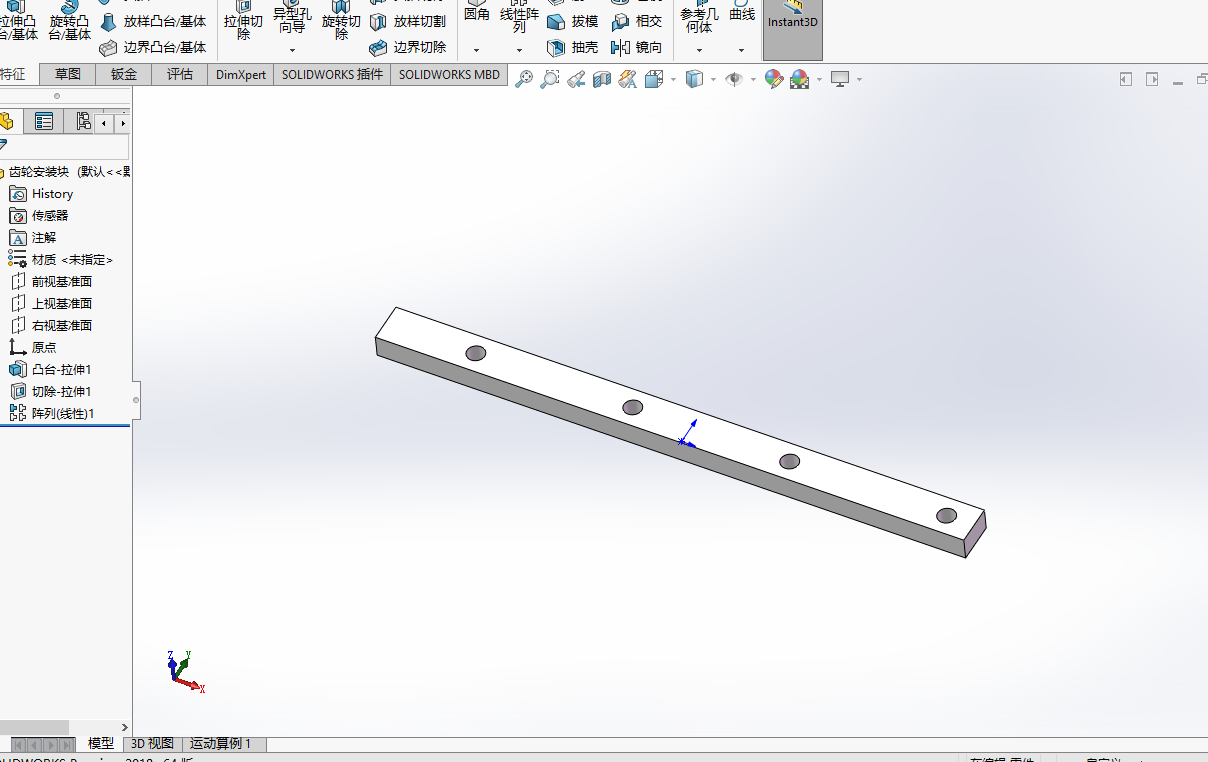Open the Apply Scene dropdown arrow

point(819,79)
